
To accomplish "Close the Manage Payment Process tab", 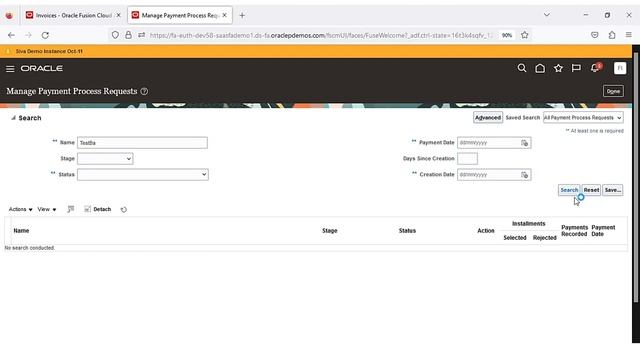I will pos(224,15).
